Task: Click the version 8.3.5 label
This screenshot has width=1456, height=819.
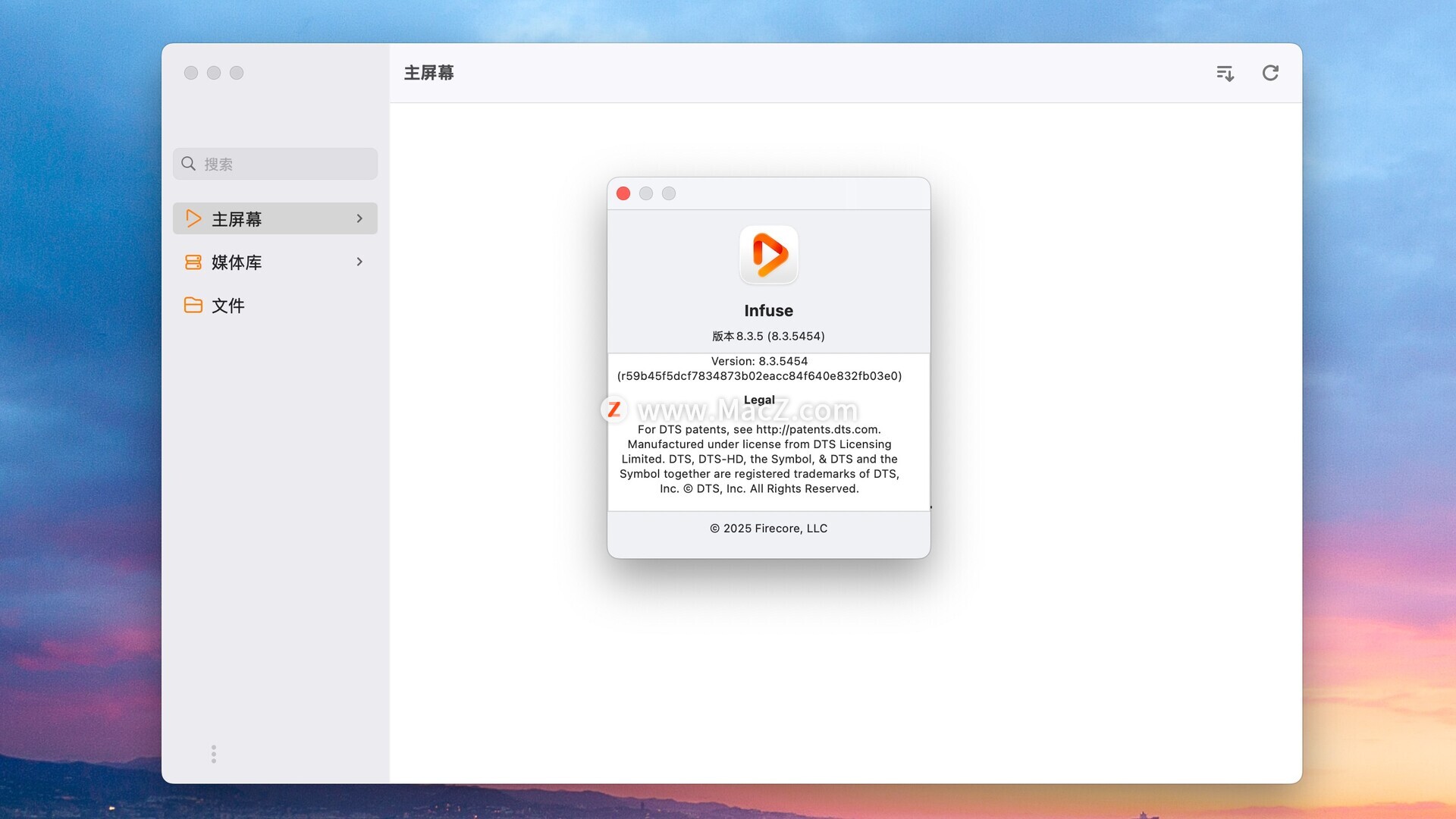Action: tap(768, 336)
